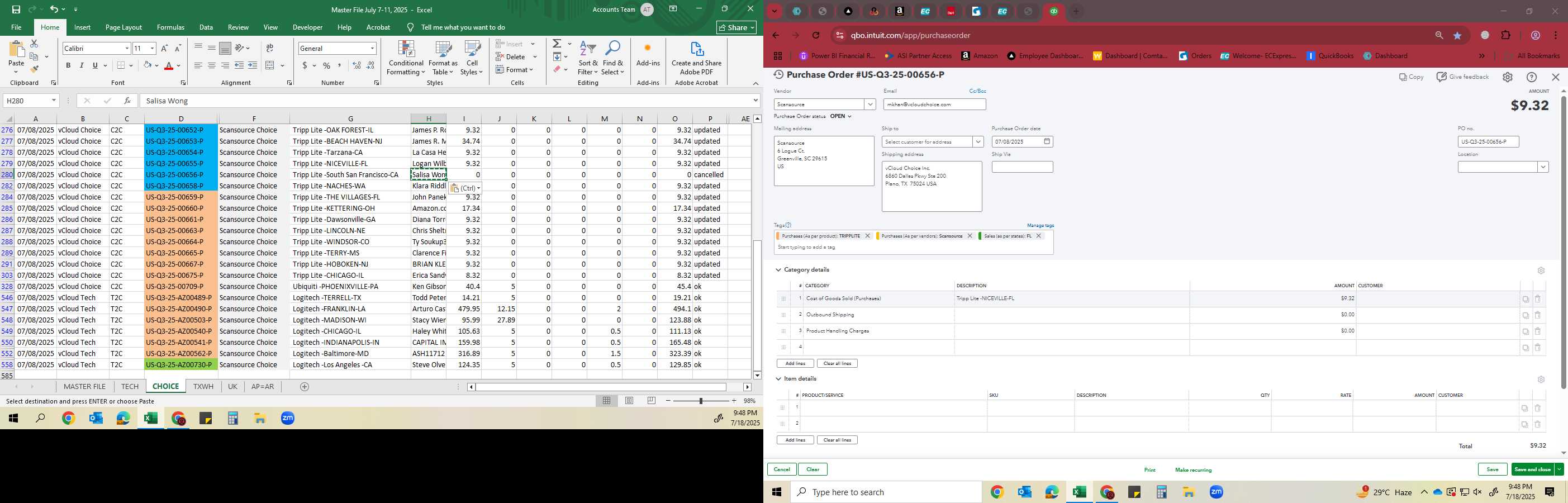The image size is (1568, 503).
Task: Toggle underline formatting in Excel ribbon
Action: pyautogui.click(x=95, y=65)
